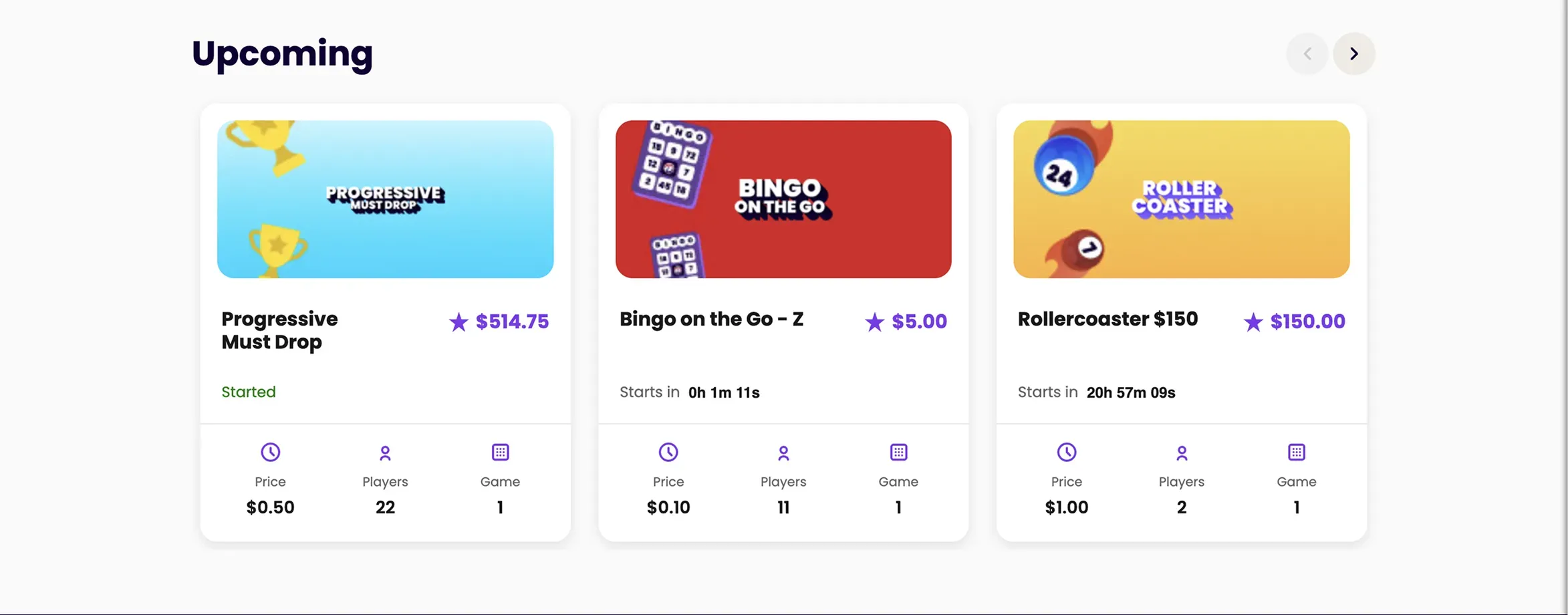
Task: Click the next carousel arrow button
Action: coord(1353,53)
